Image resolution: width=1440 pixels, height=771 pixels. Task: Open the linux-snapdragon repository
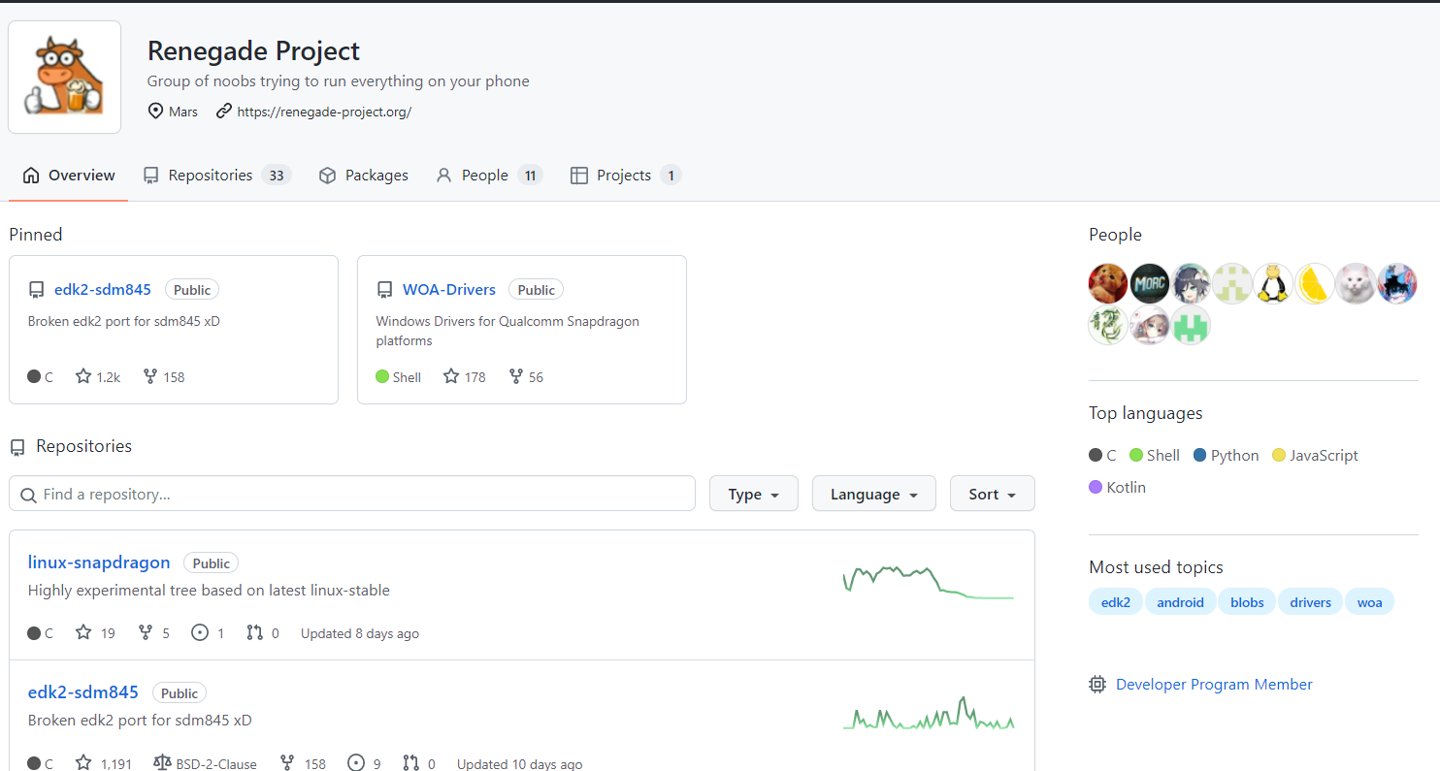pos(99,562)
